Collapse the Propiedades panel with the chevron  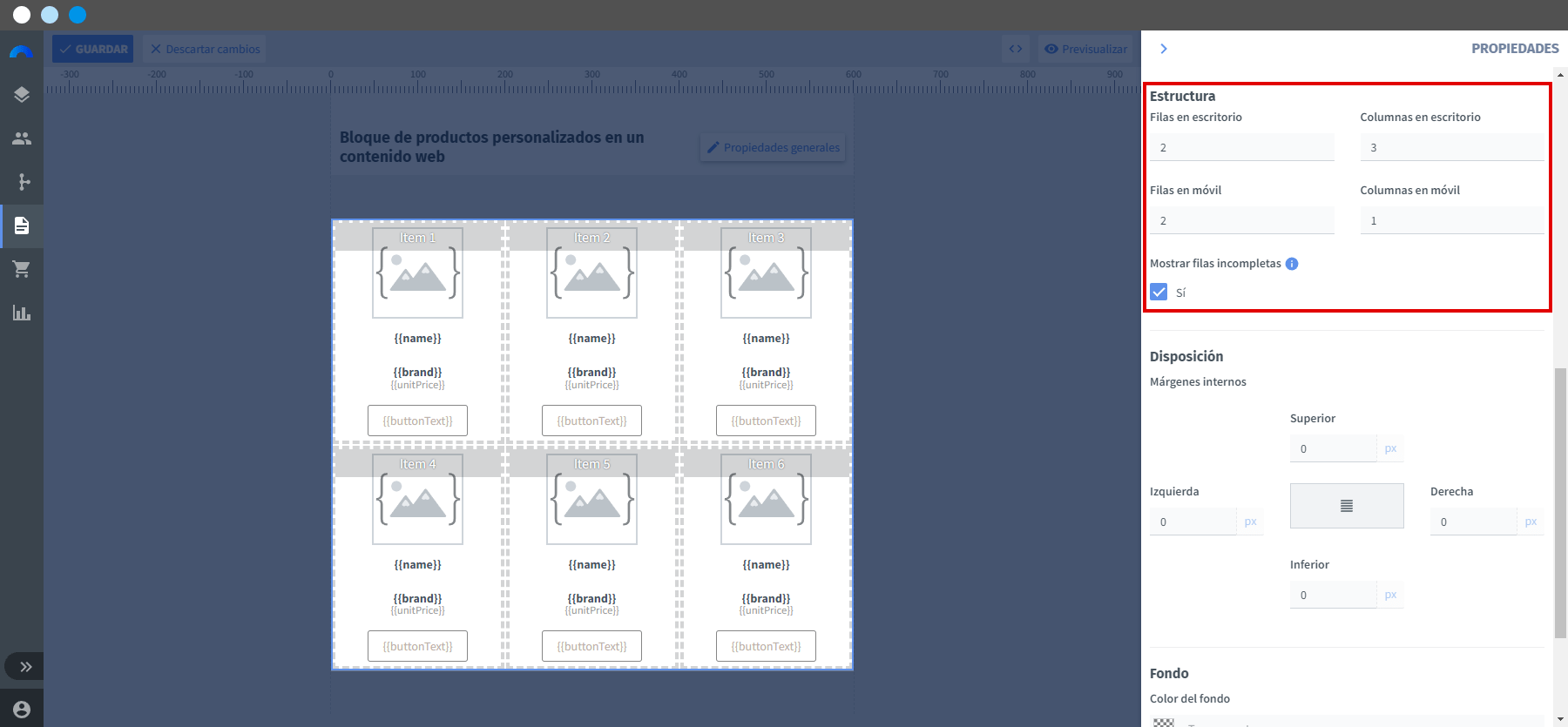1164,49
